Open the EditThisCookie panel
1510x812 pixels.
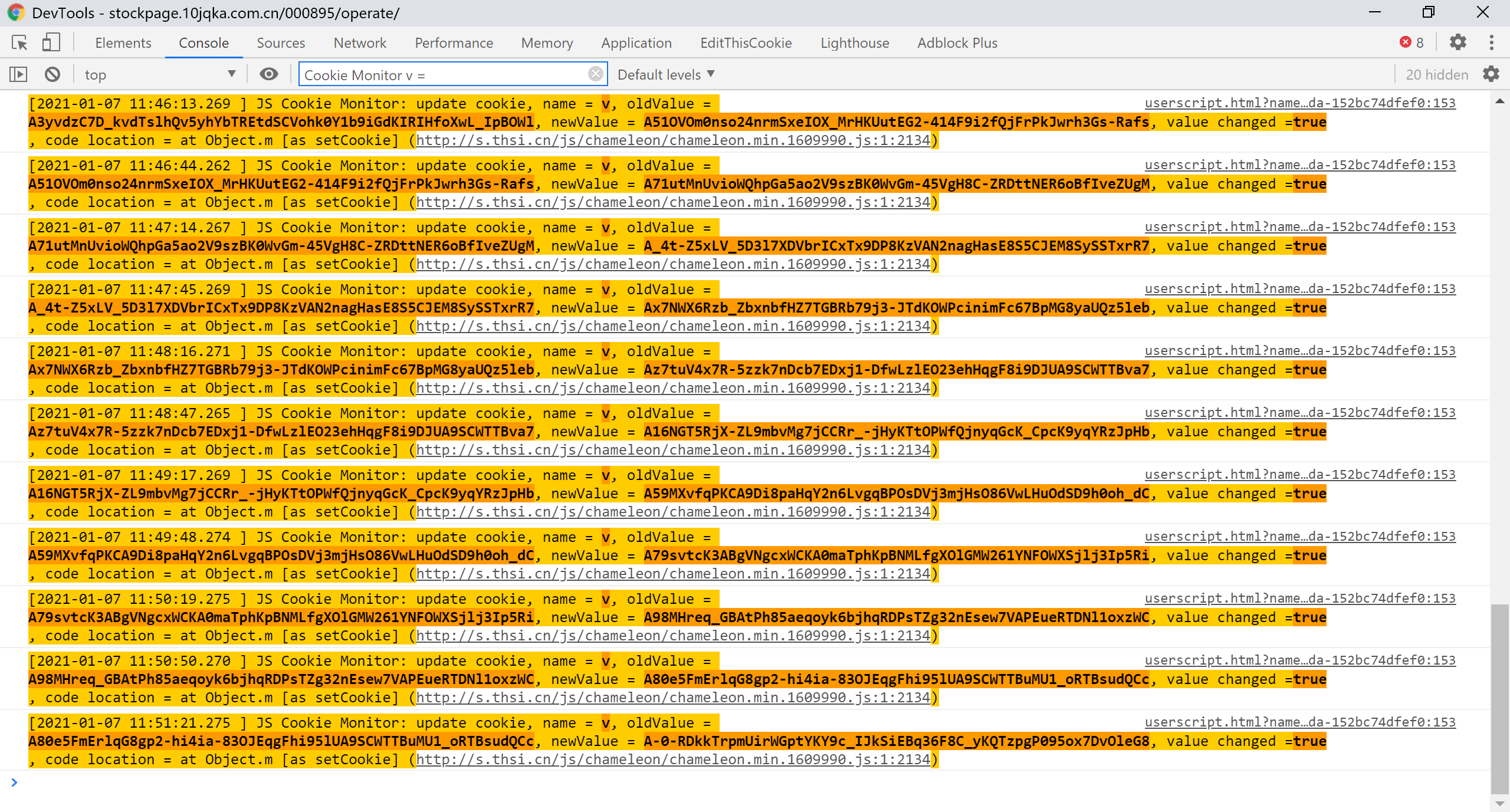pyautogui.click(x=746, y=42)
